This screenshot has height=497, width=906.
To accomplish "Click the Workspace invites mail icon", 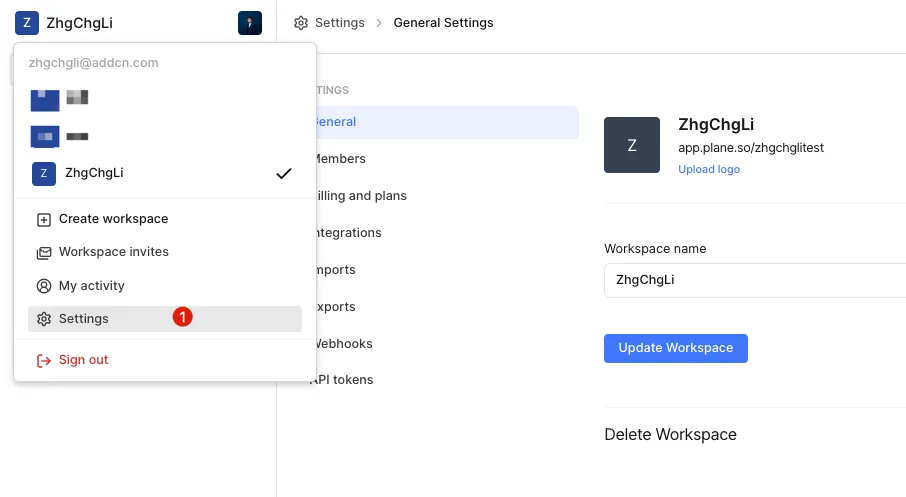I will (44, 252).
